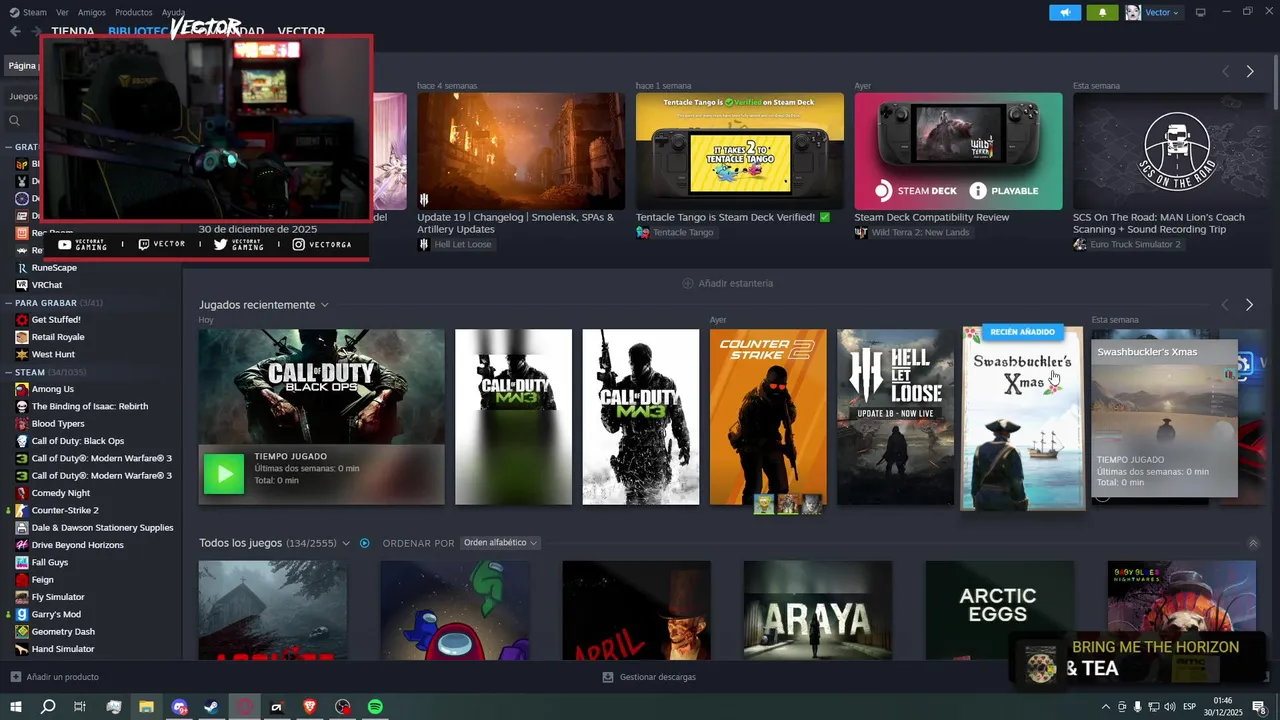Move recently played shelf left with arrow

point(1225,304)
